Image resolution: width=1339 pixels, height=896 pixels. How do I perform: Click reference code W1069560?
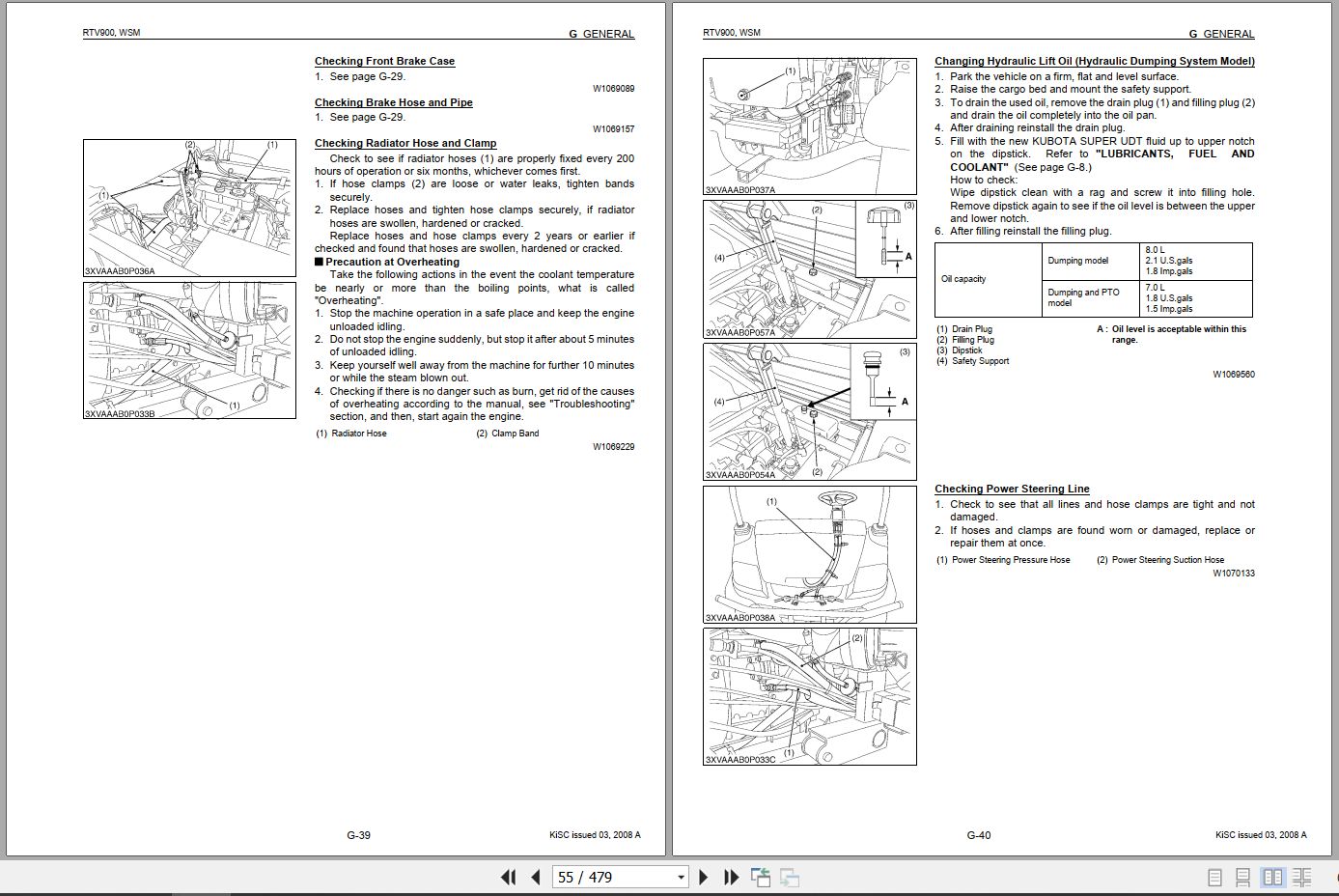click(1234, 374)
